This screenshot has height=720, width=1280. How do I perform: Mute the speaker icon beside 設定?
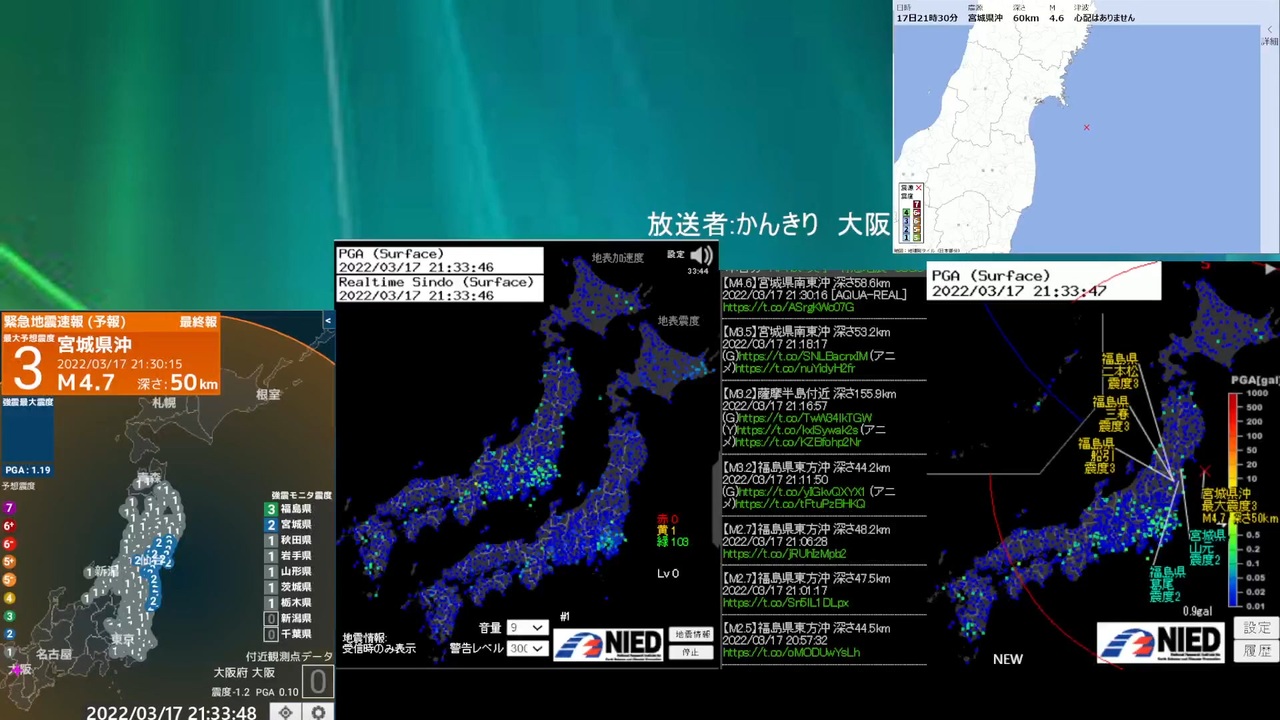click(x=702, y=255)
